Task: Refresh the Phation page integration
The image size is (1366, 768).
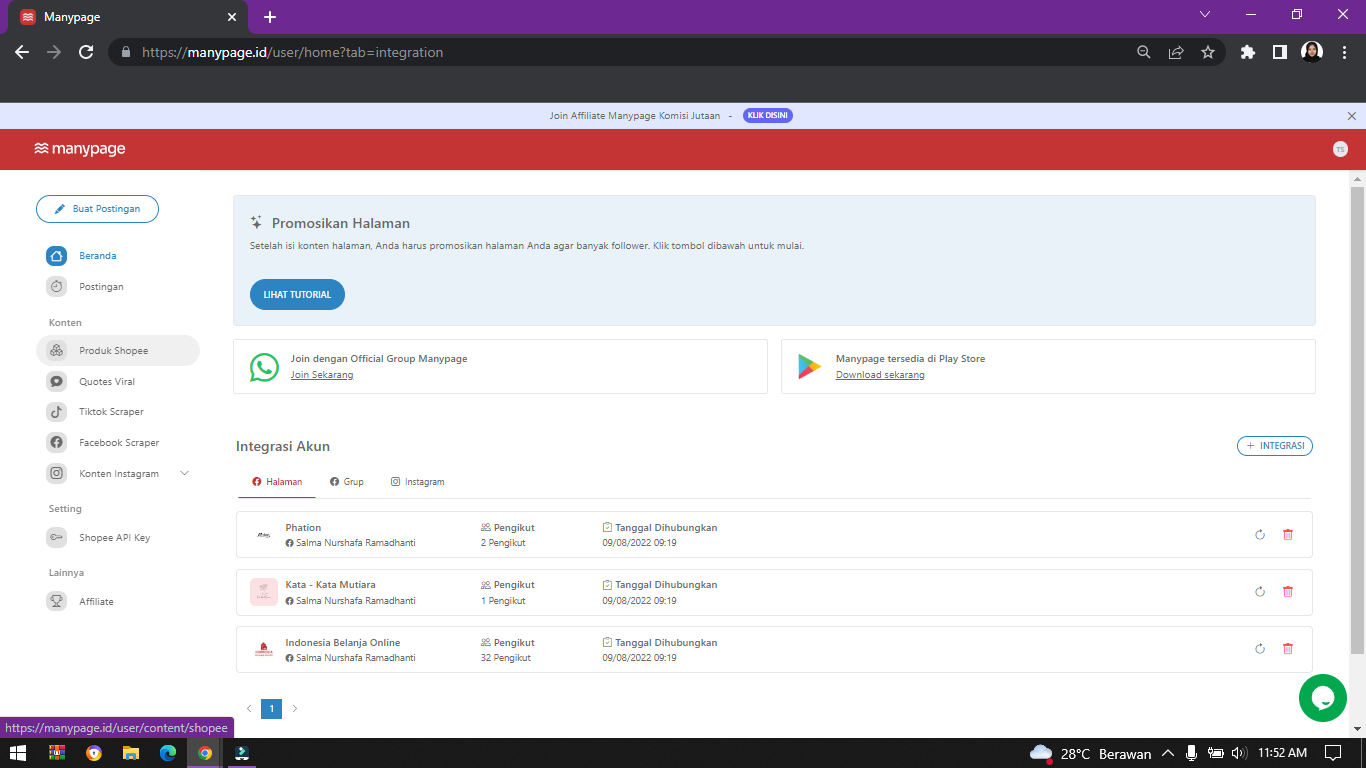Action: (1260, 535)
